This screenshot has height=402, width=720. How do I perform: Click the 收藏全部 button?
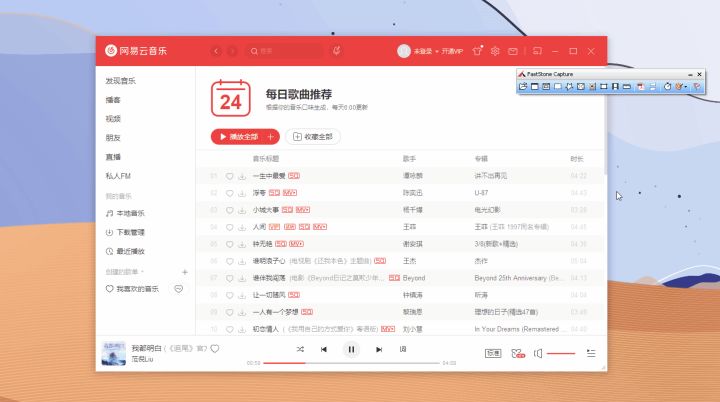click(313, 136)
